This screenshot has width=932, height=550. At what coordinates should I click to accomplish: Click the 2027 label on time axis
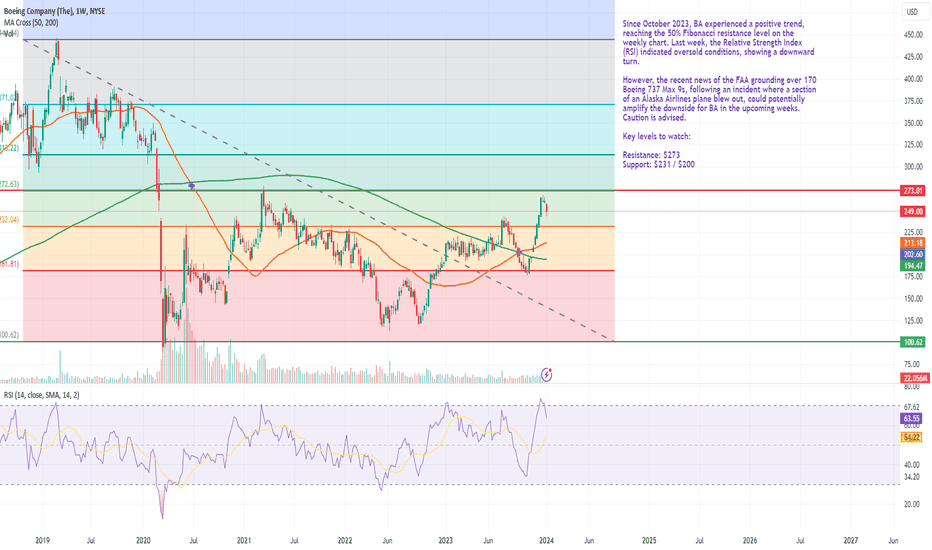pyautogui.click(x=851, y=540)
